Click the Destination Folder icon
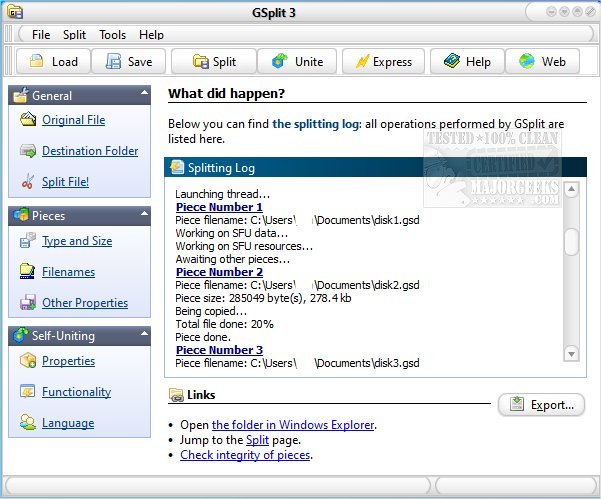This screenshot has width=601, height=499. pos(26,152)
